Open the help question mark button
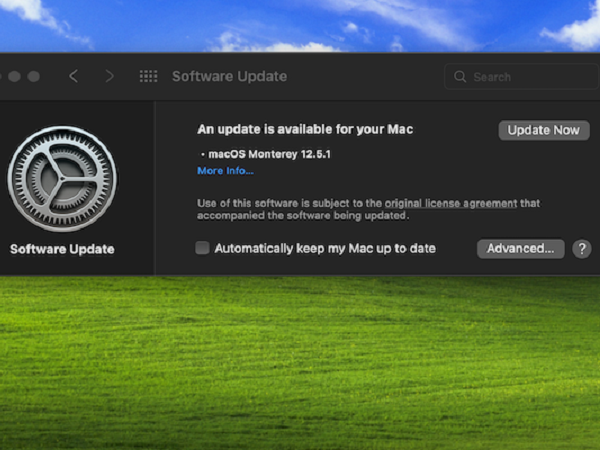Screen dimensions: 600x450 point(582,249)
